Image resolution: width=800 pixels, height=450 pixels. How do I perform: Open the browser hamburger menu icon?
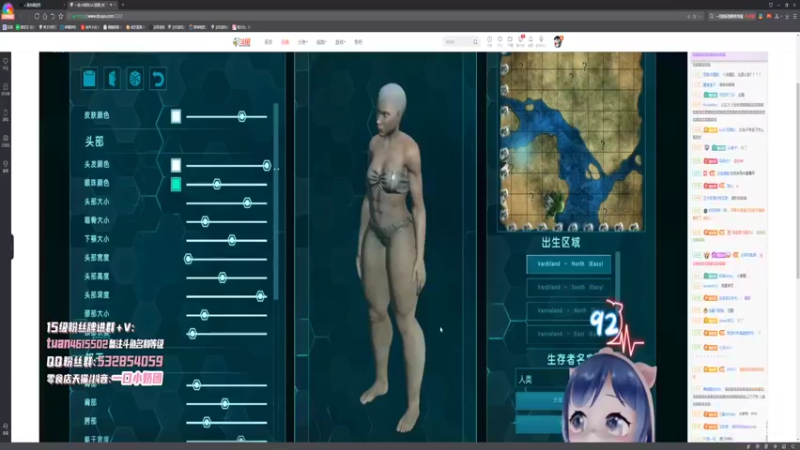(794, 16)
